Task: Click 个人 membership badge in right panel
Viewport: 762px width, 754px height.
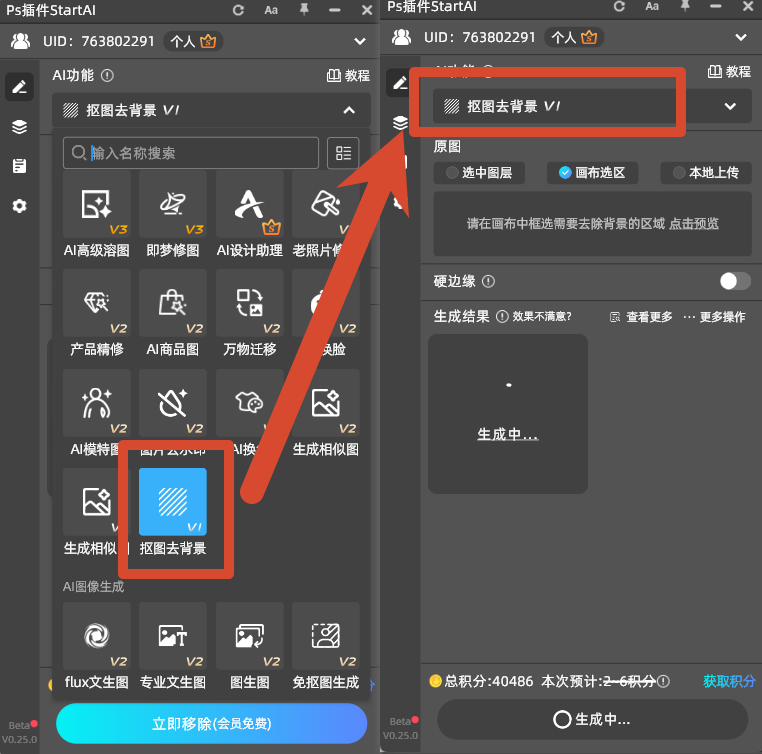Action: pyautogui.click(x=574, y=37)
